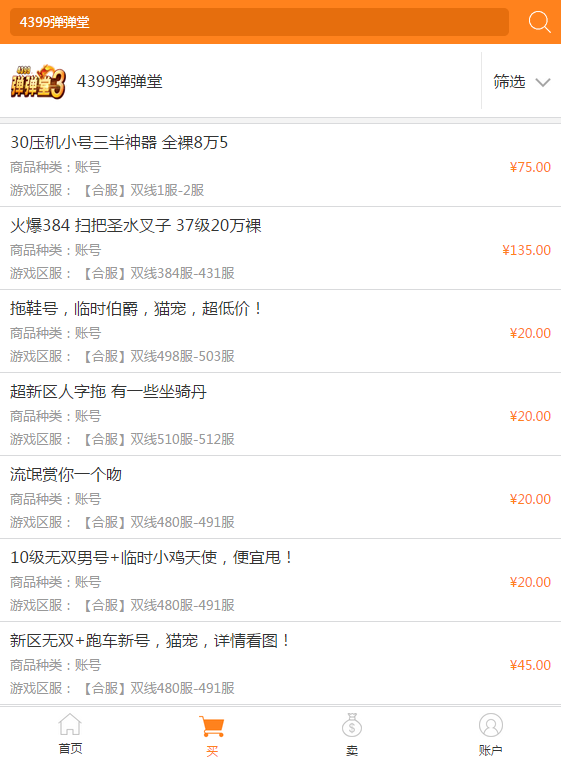Expand the 筛选 filter dropdown
Image resolution: width=561 pixels, height=762 pixels.
[522, 82]
